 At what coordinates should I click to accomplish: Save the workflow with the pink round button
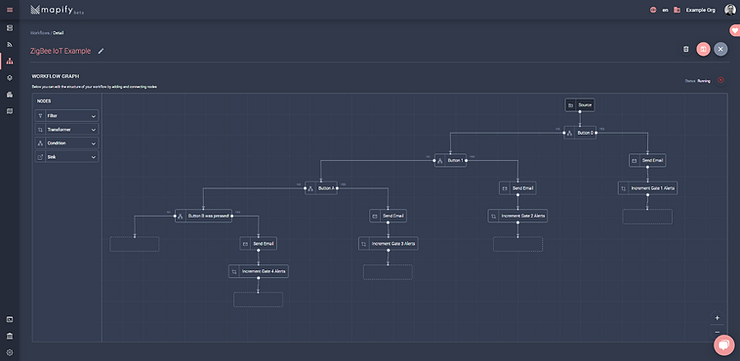click(703, 49)
